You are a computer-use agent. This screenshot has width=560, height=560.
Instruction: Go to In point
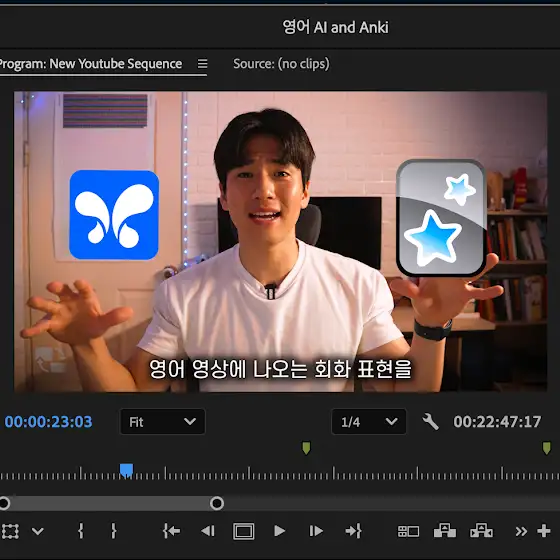coord(172,531)
